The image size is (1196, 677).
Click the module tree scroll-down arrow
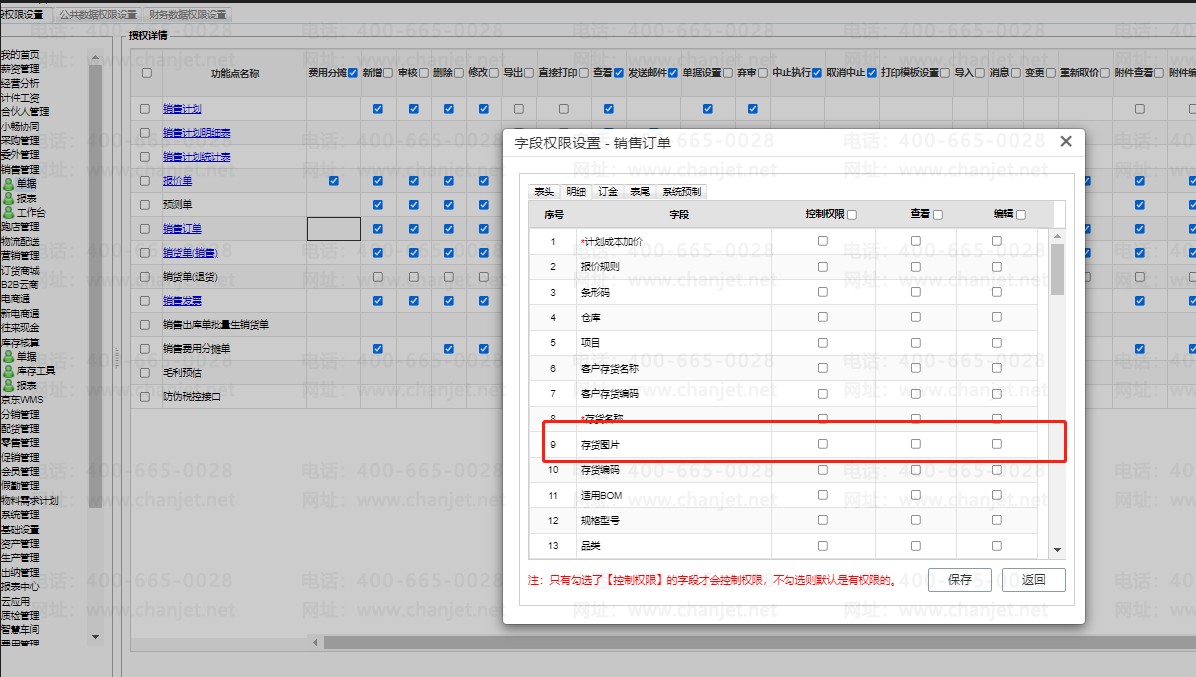coord(95,637)
